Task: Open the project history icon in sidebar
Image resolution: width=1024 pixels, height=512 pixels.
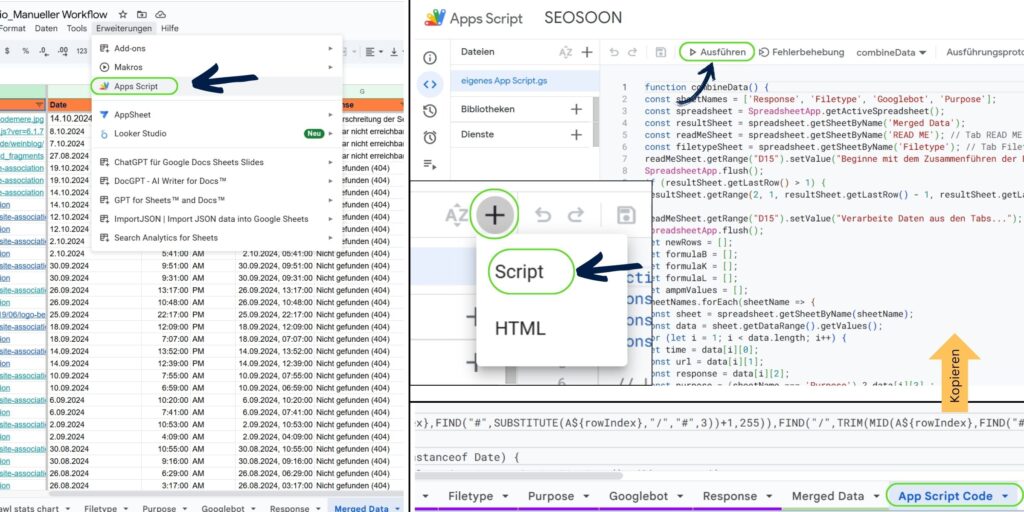Action: [430, 111]
